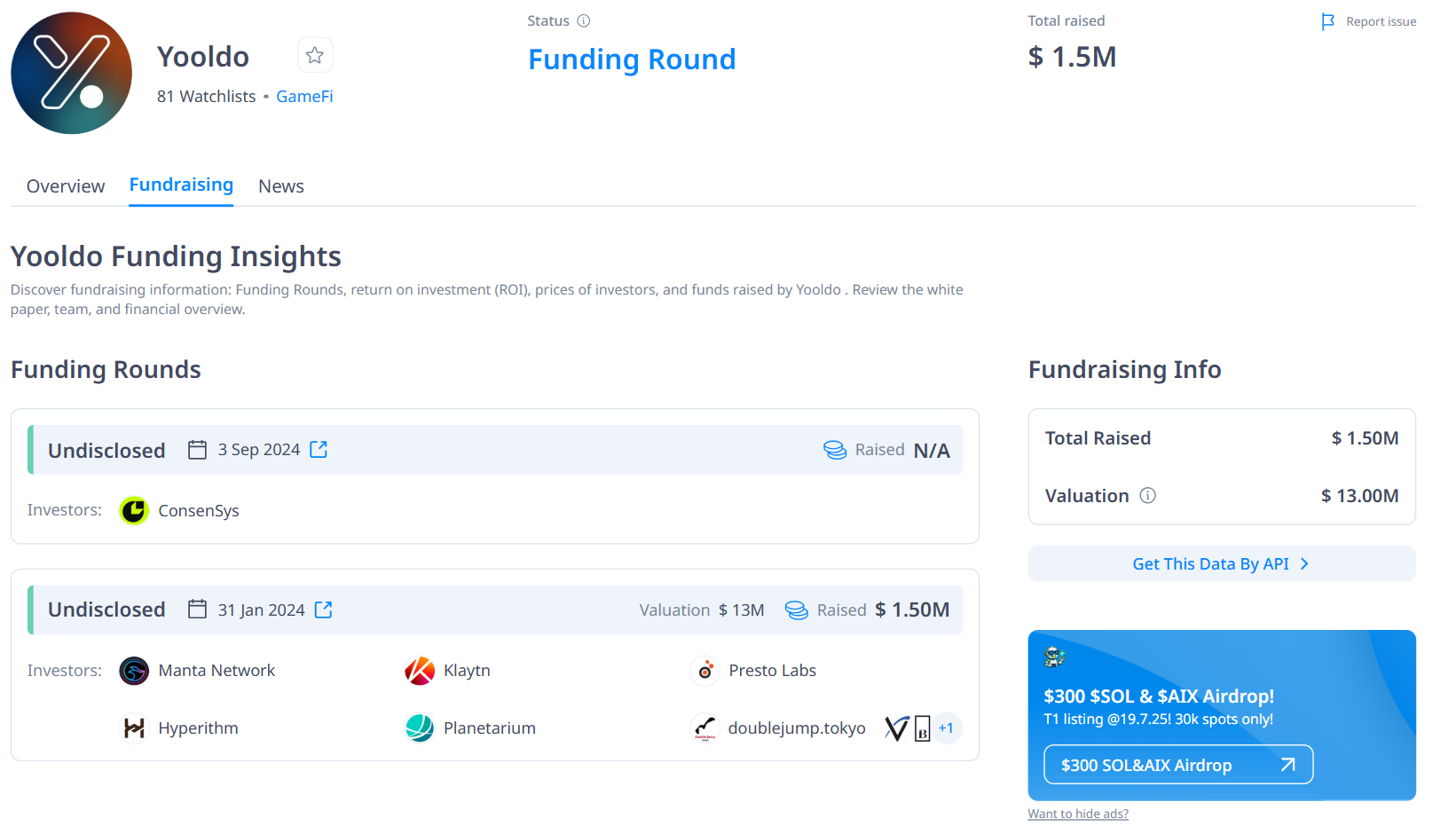Open Manta Network investor link
1456x826 pixels.
click(x=216, y=671)
